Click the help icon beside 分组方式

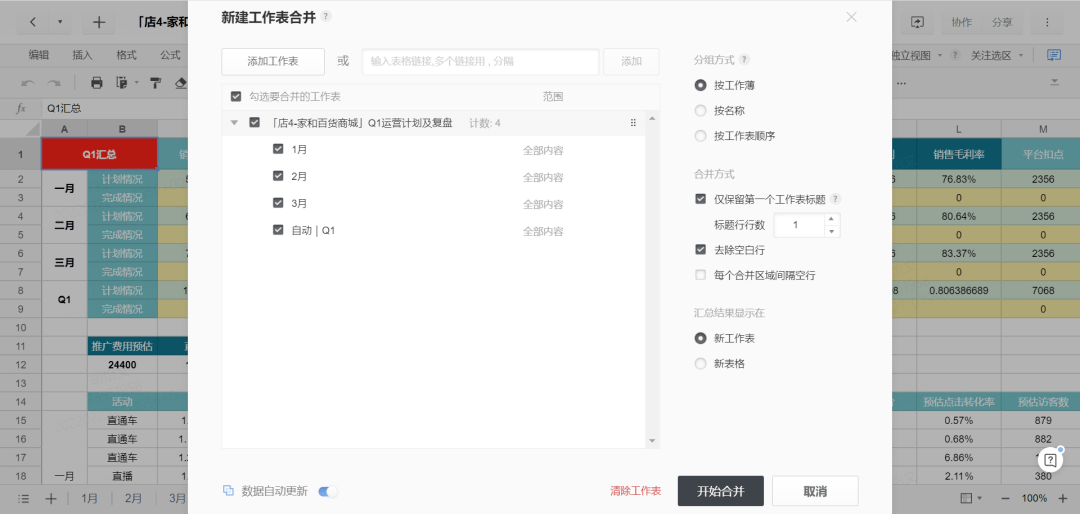[x=745, y=59]
